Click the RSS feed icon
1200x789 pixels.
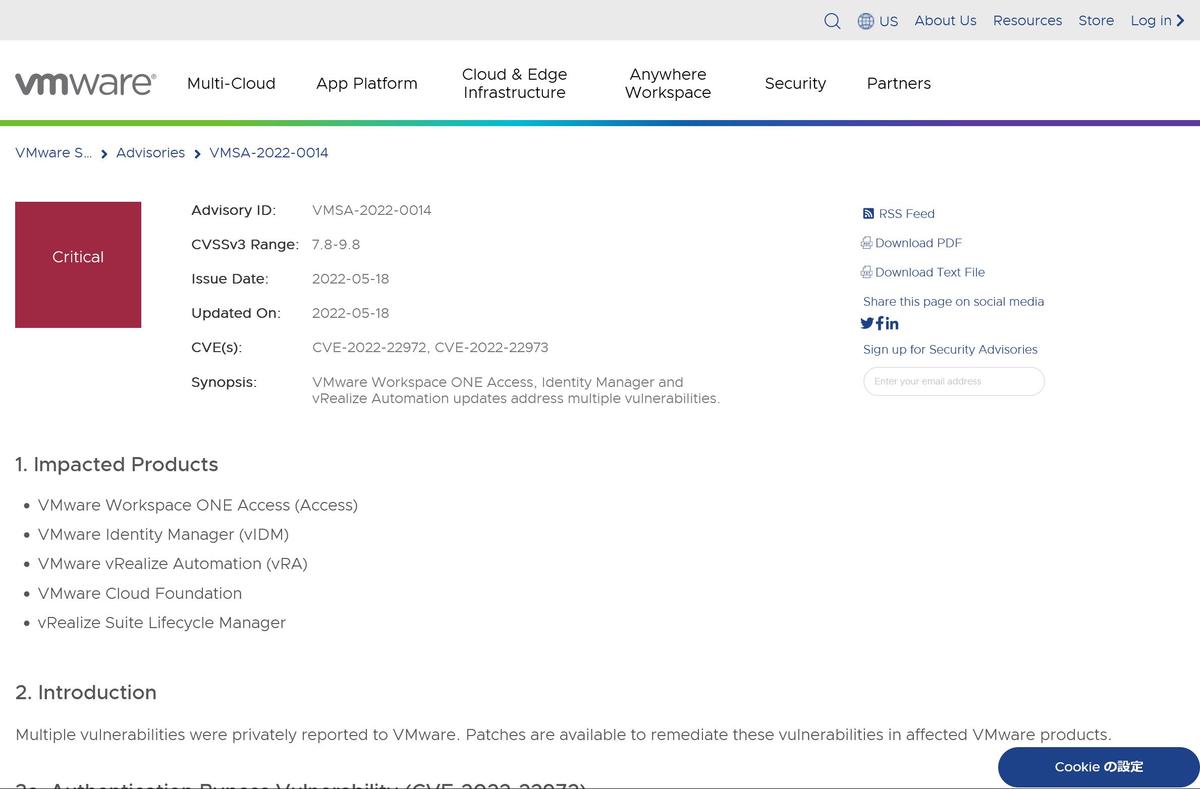[x=868, y=214]
